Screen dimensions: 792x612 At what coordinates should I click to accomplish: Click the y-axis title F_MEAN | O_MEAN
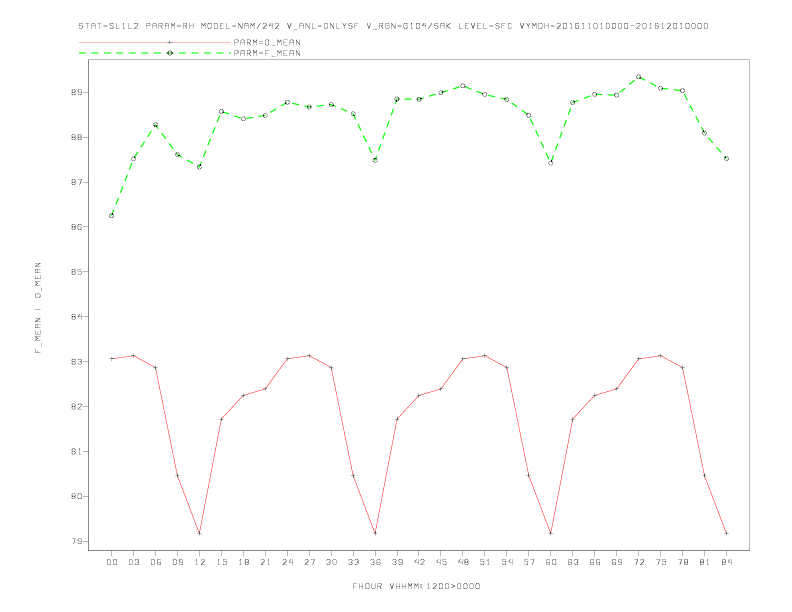coord(38,308)
